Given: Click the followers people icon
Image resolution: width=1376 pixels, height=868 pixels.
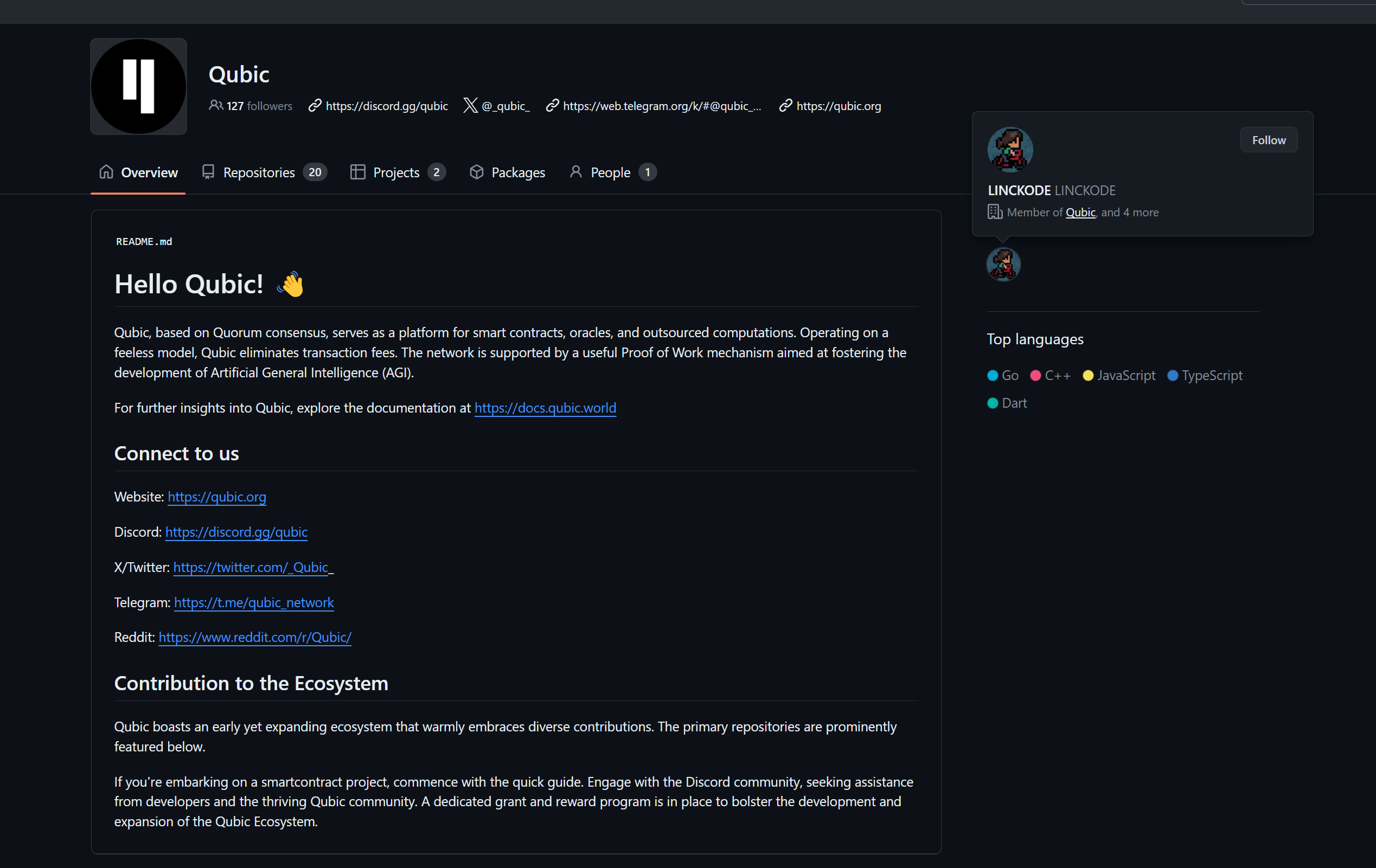Looking at the screenshot, I should pyautogui.click(x=215, y=106).
